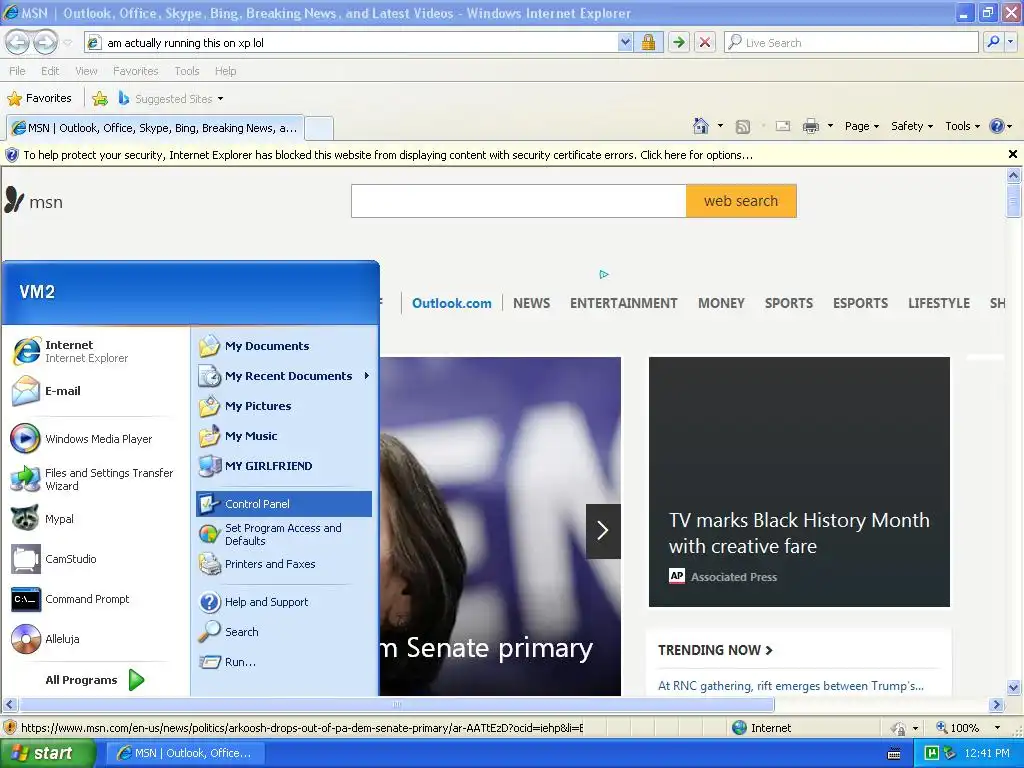
Task: Click the Add to Favorites Bar icon
Action: (100, 99)
